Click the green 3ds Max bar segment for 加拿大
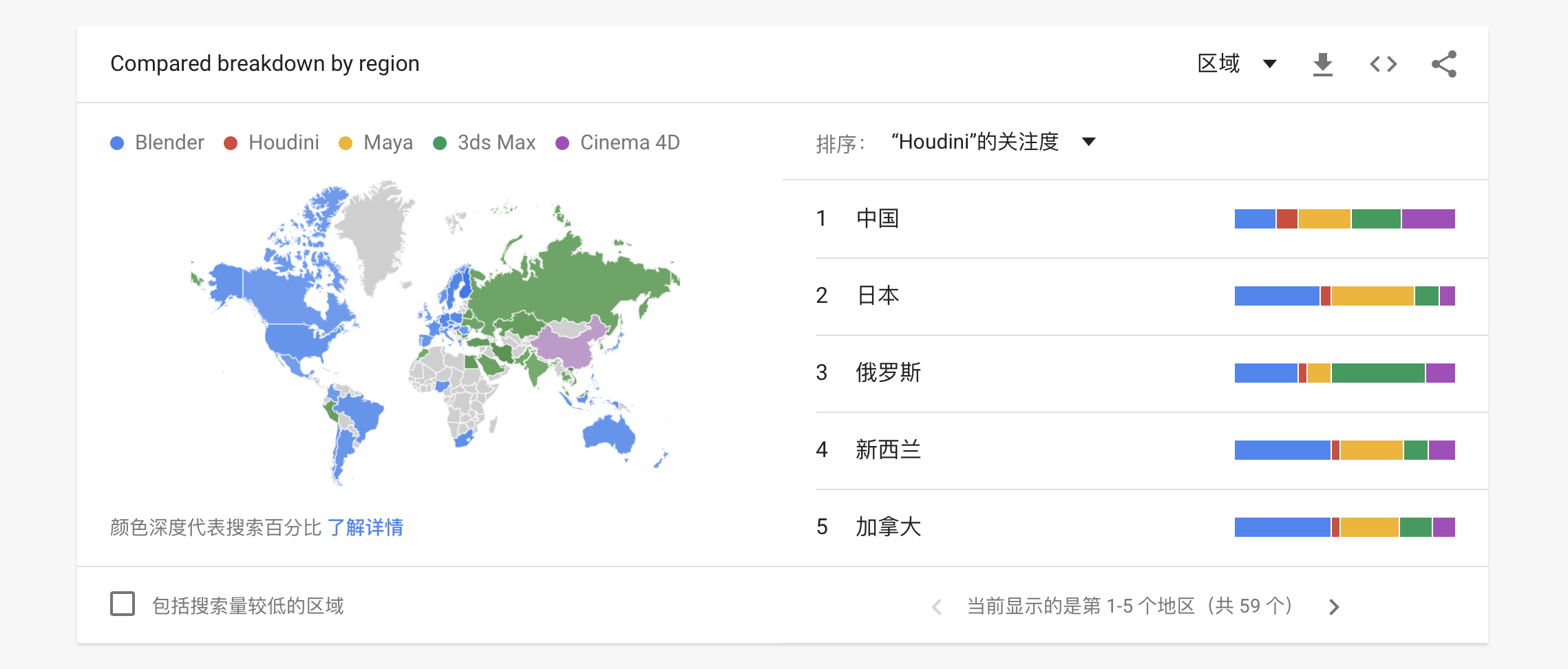1568x669 pixels. point(1416,527)
